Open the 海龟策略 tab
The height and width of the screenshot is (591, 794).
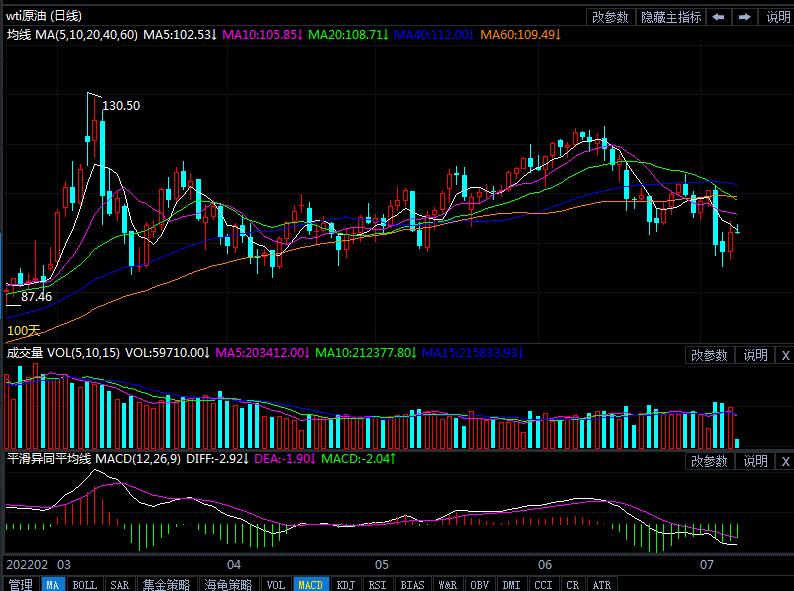(x=229, y=584)
